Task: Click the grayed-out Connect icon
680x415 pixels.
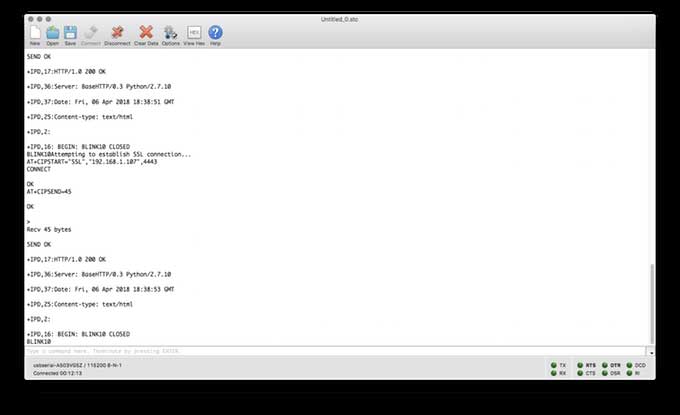Action: pos(90,34)
